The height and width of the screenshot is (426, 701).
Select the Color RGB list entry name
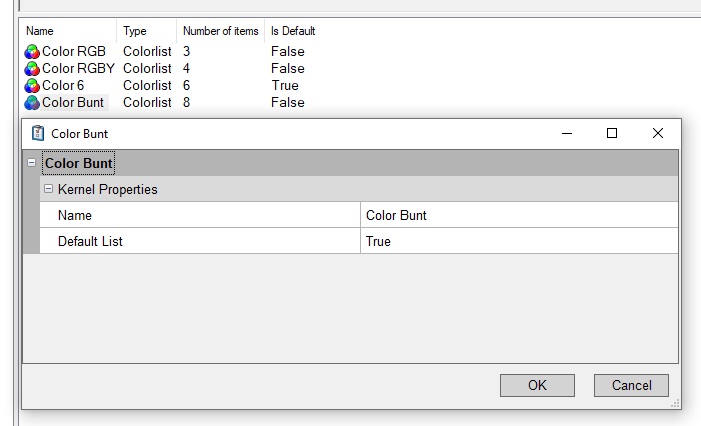point(74,52)
